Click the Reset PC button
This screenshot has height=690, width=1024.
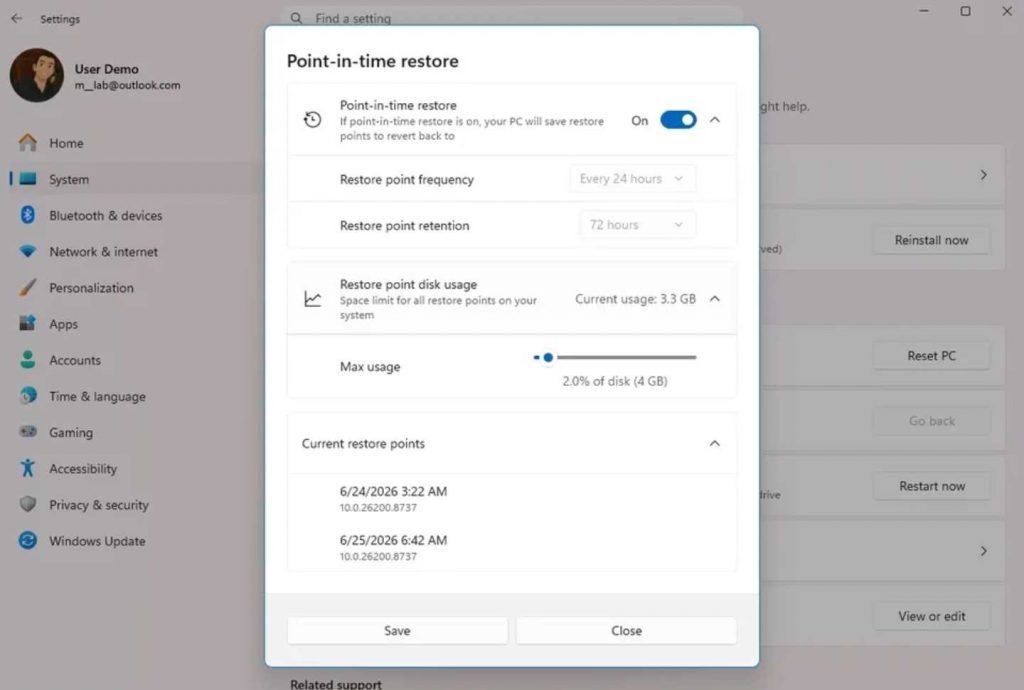[931, 356]
